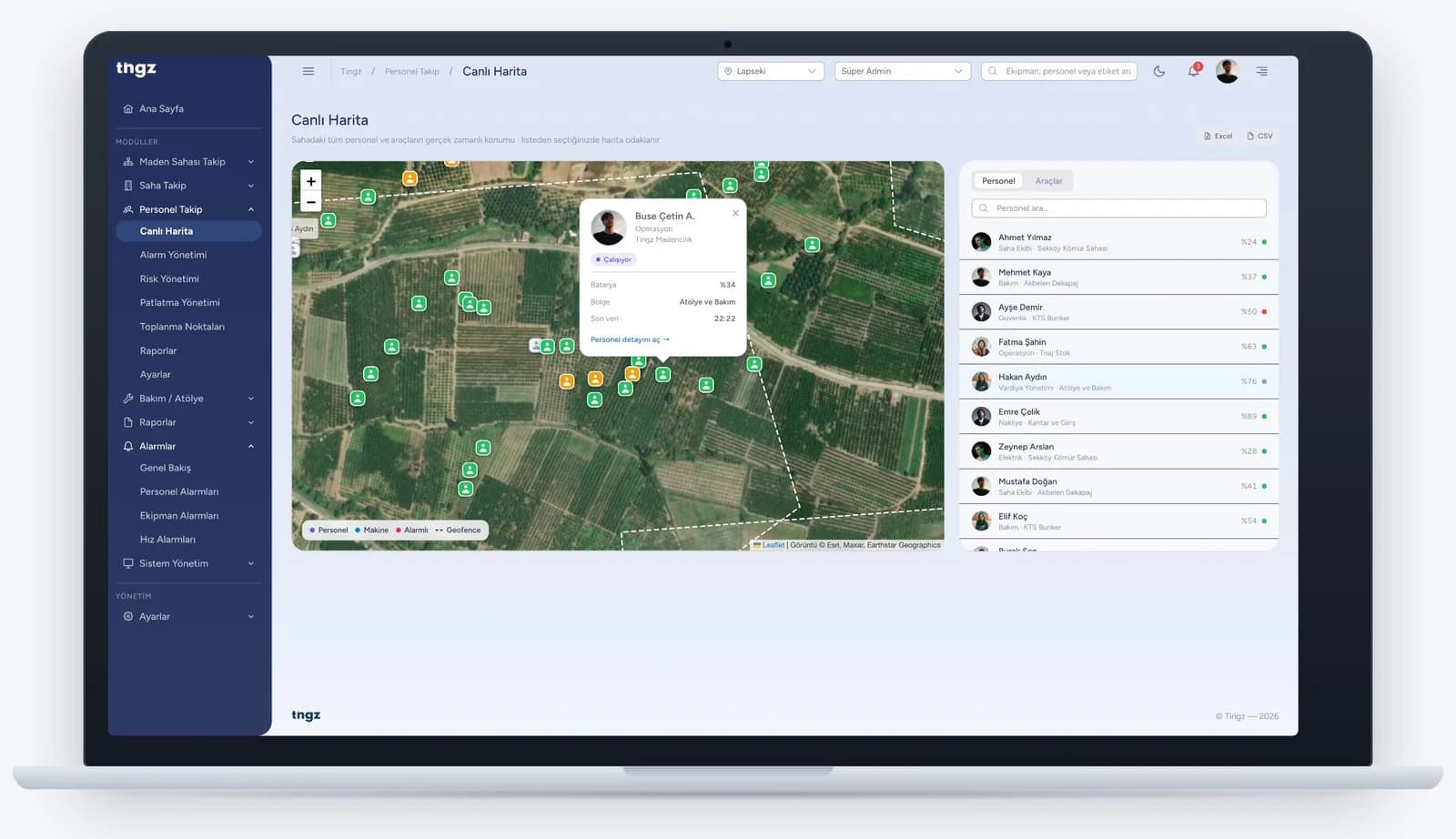This screenshot has width=1456, height=839.
Task: Open Toplanma Noktaları in the sidebar
Action: [x=182, y=327]
